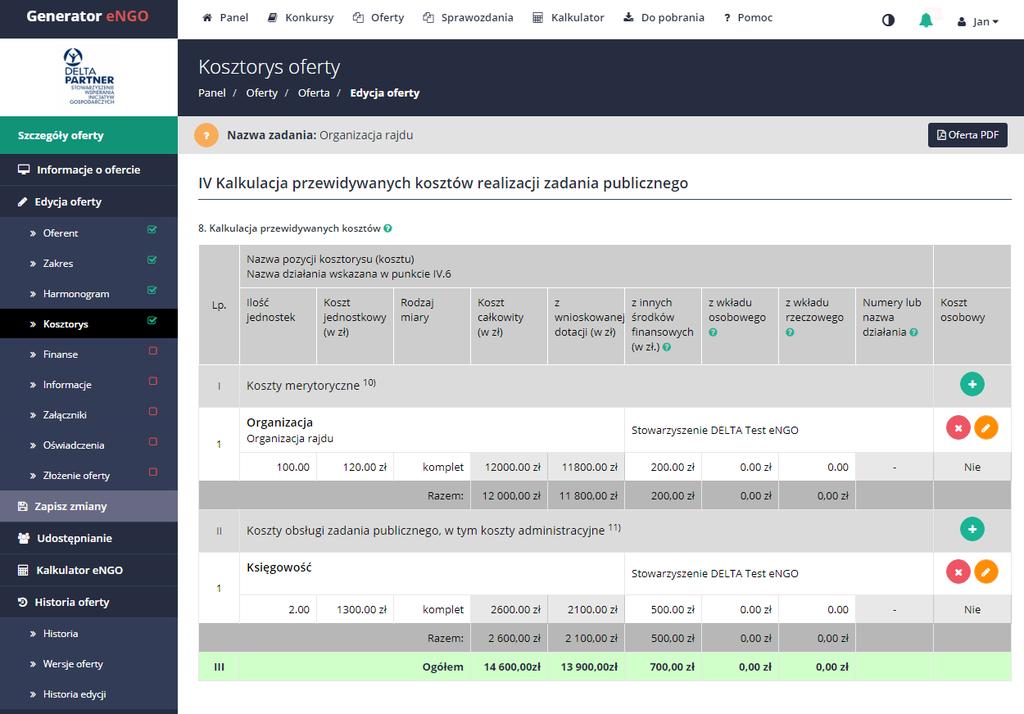Viewport: 1024px width, 714px height.
Task: Open Udostępnianie sidebar item
Action: [x=89, y=538]
